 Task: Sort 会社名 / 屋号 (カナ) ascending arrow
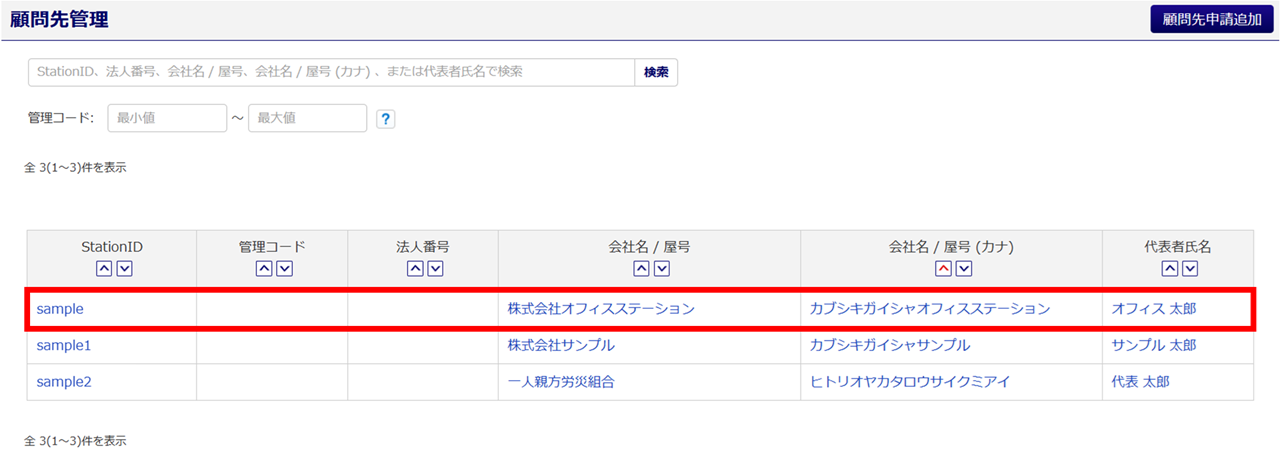tap(943, 268)
